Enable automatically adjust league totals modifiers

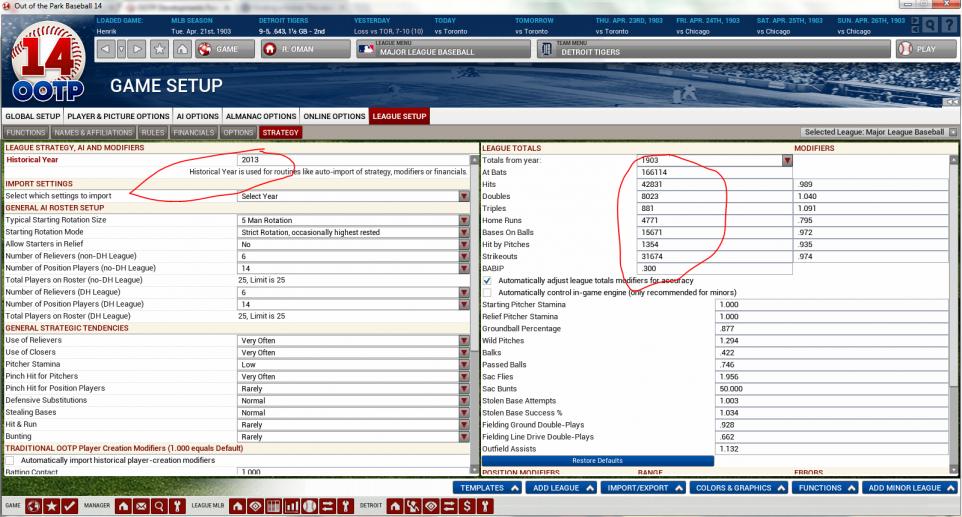pos(488,281)
